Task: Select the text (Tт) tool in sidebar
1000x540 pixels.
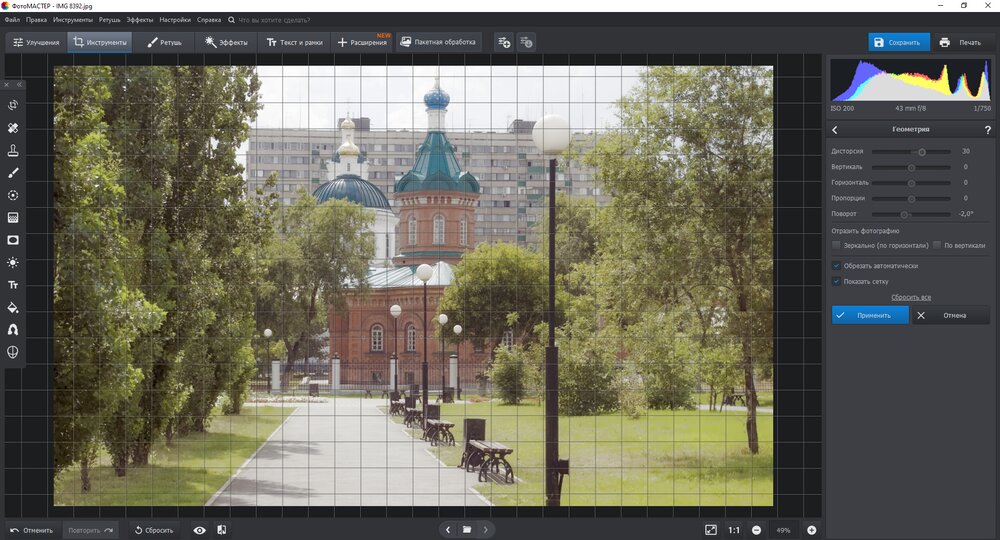Action: [13, 285]
